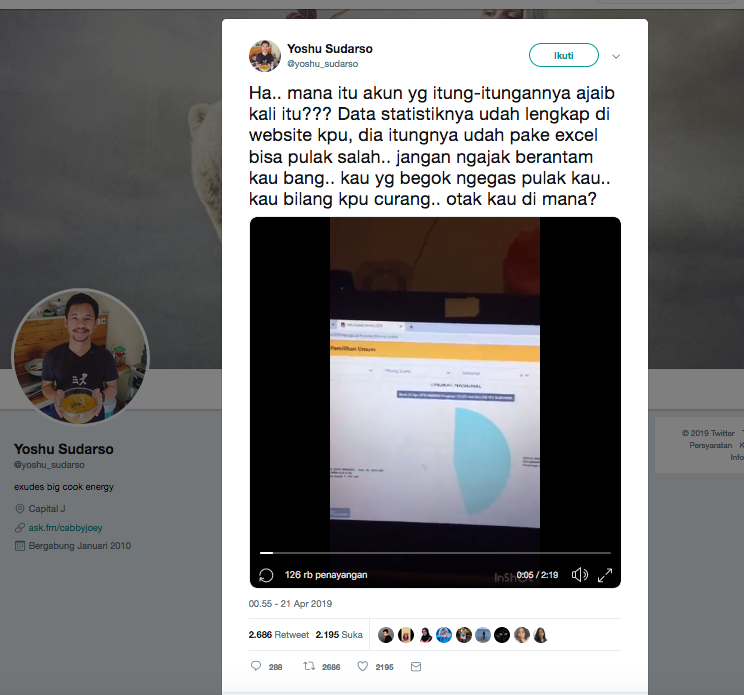Viewport: 744px width, 695px height.
Task: Like the tweet with heart icon
Action: tap(363, 666)
